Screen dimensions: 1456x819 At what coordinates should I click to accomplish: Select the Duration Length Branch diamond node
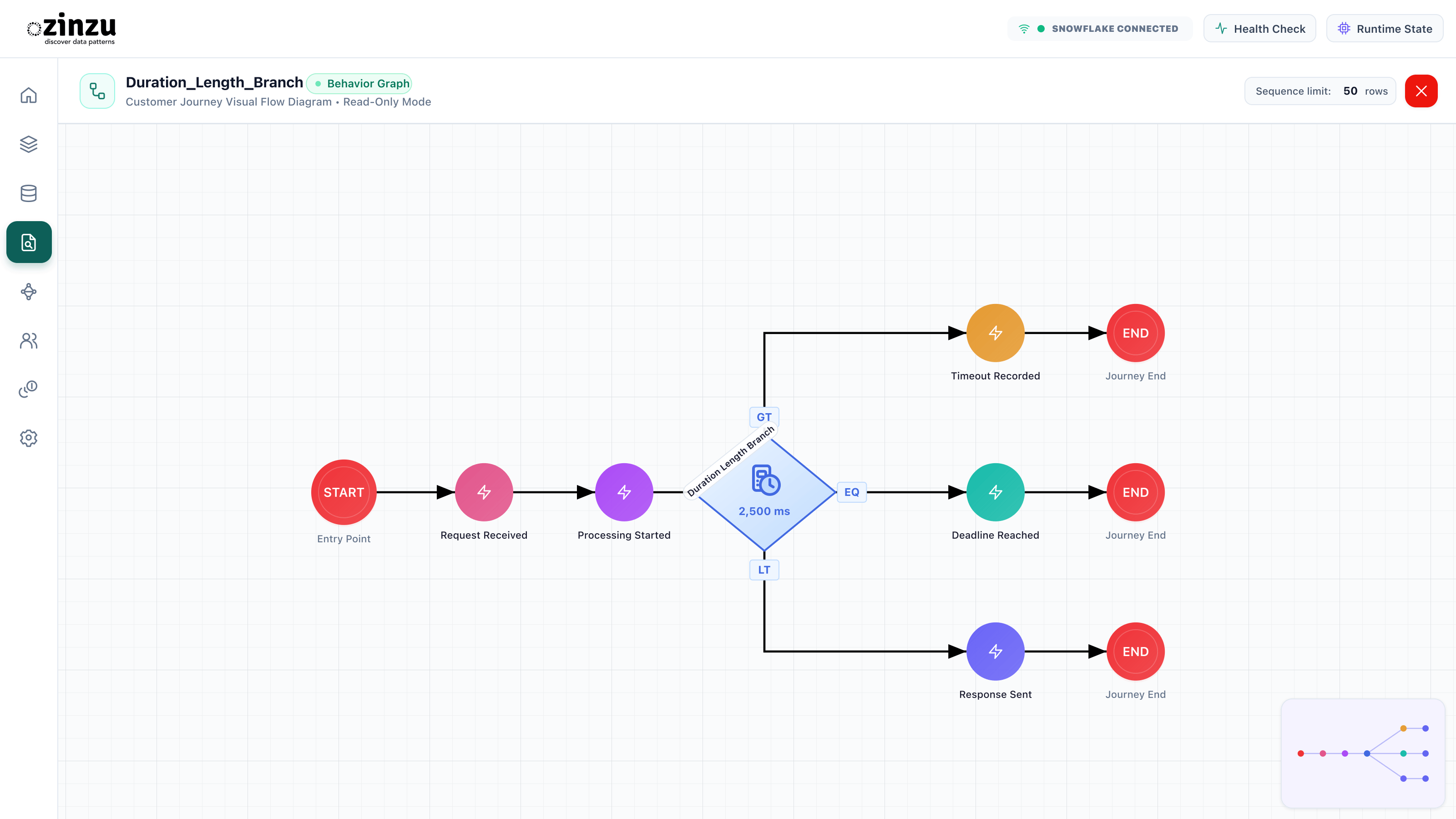(x=764, y=492)
